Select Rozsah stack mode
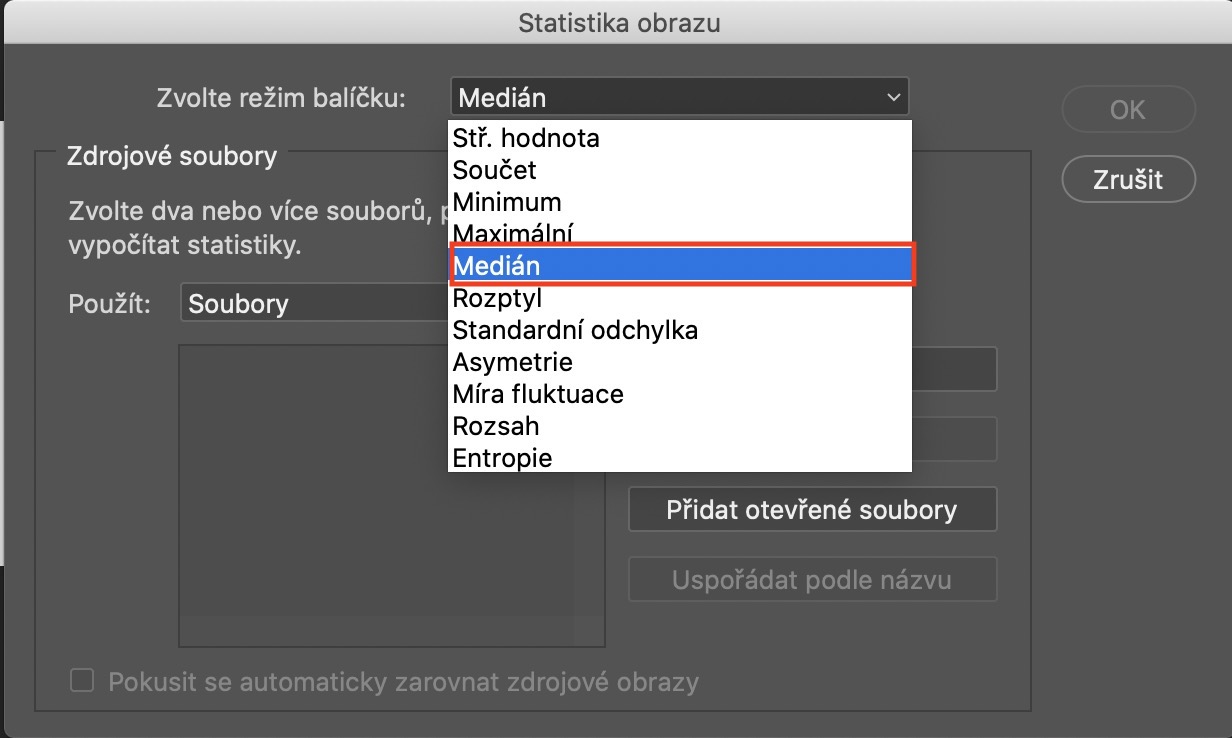Image resolution: width=1232 pixels, height=738 pixels. click(x=495, y=426)
